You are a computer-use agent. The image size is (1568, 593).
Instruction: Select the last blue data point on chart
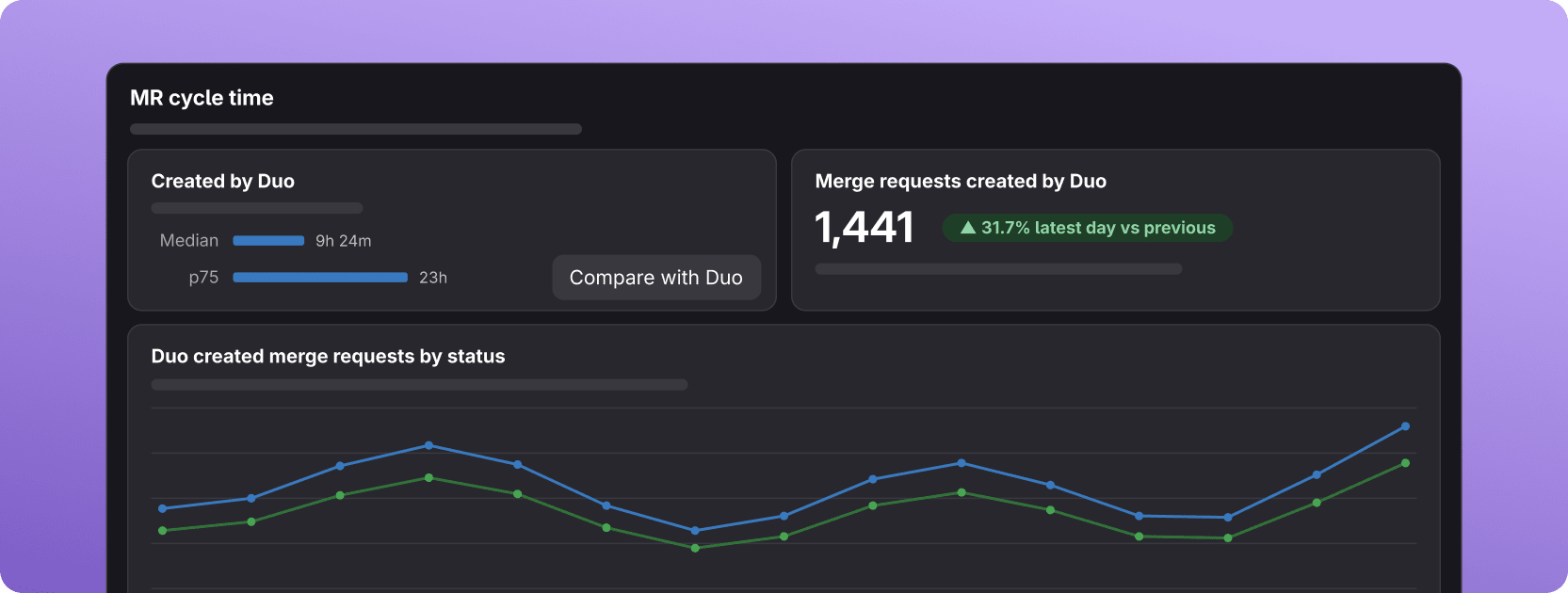point(1405,426)
